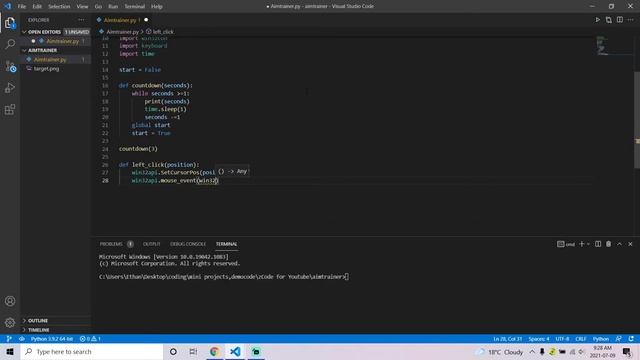Click left_click symbol in the breadcrumb
This screenshot has height=360, width=640.
coord(163,31)
